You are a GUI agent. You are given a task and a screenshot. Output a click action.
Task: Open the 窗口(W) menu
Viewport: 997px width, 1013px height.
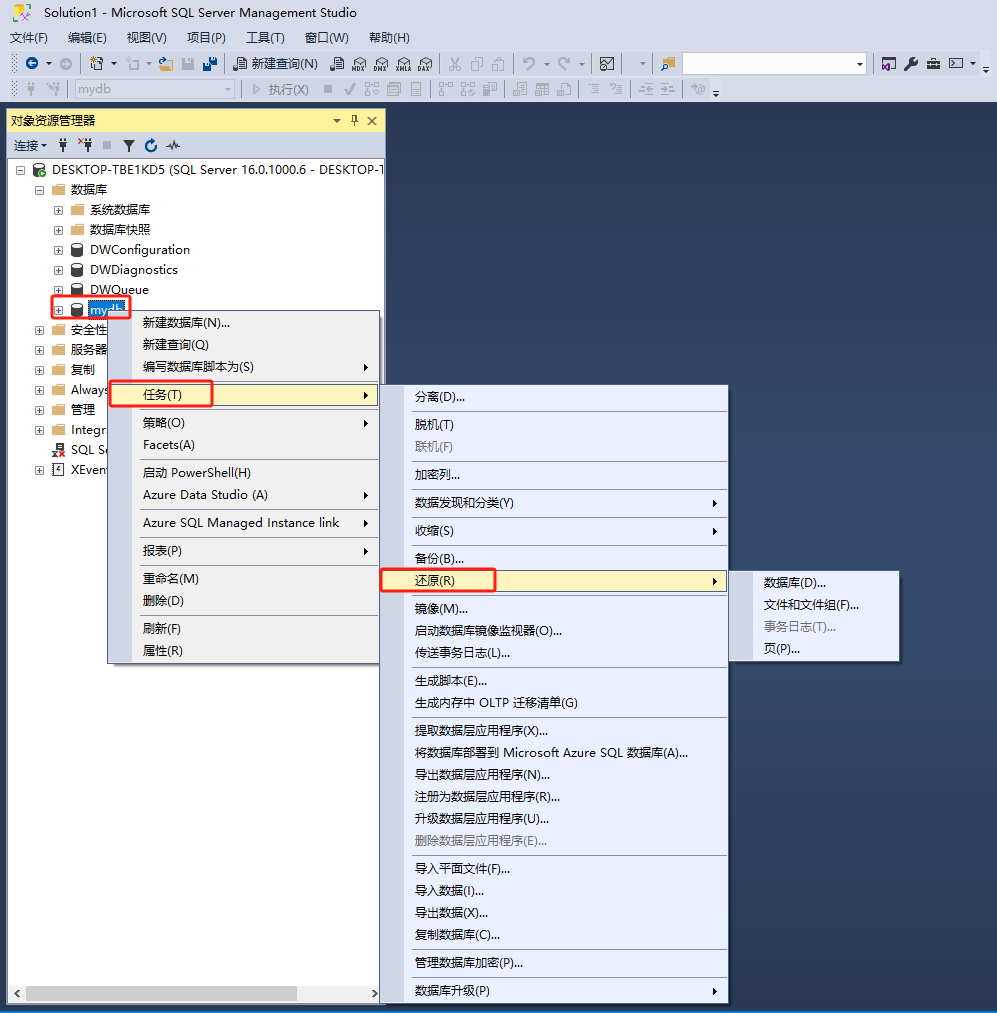326,37
